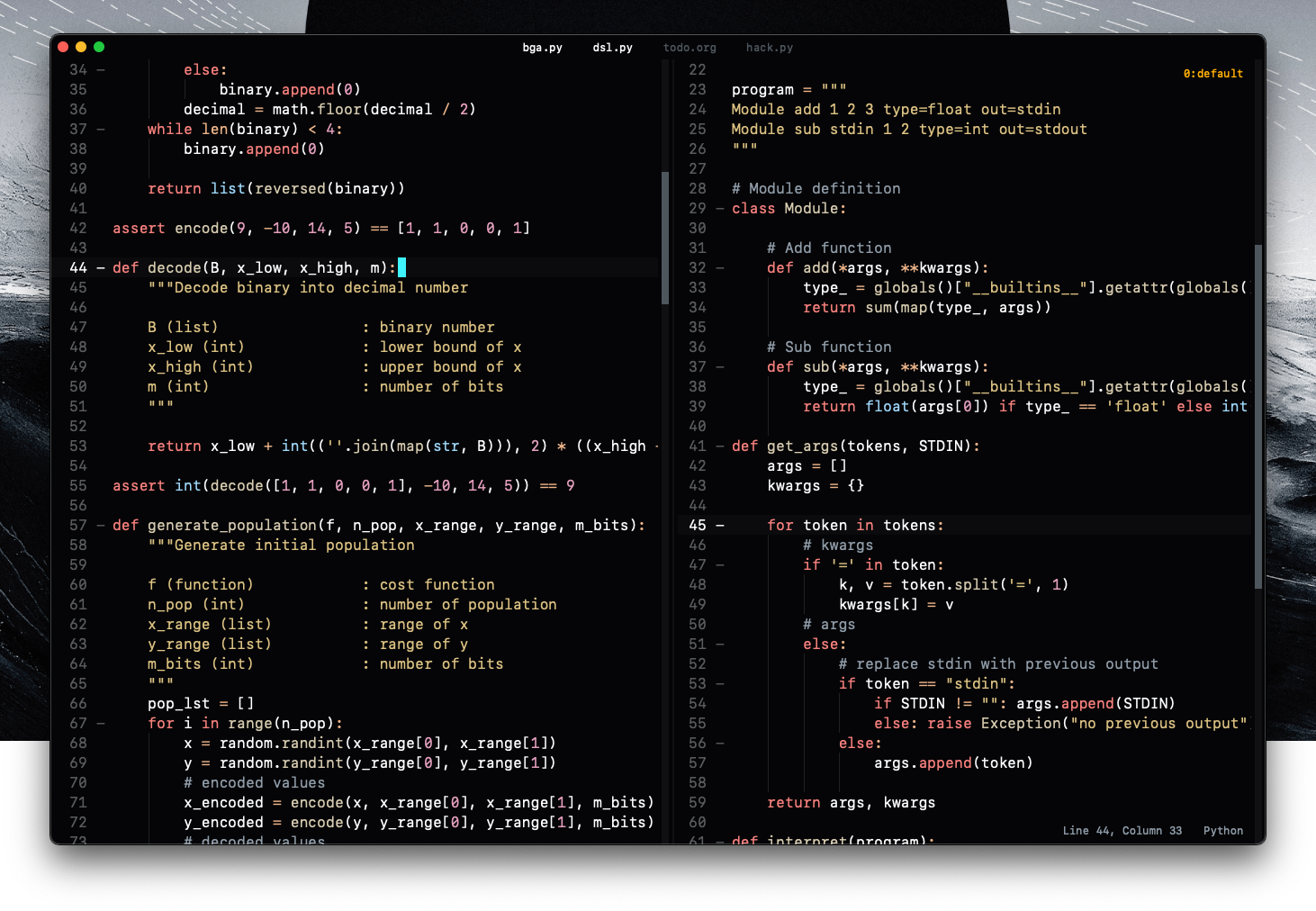Screen dimensions: 1316x911
Task: Click the right pane vertical scrollbar thumb
Action: [x=1257, y=416]
